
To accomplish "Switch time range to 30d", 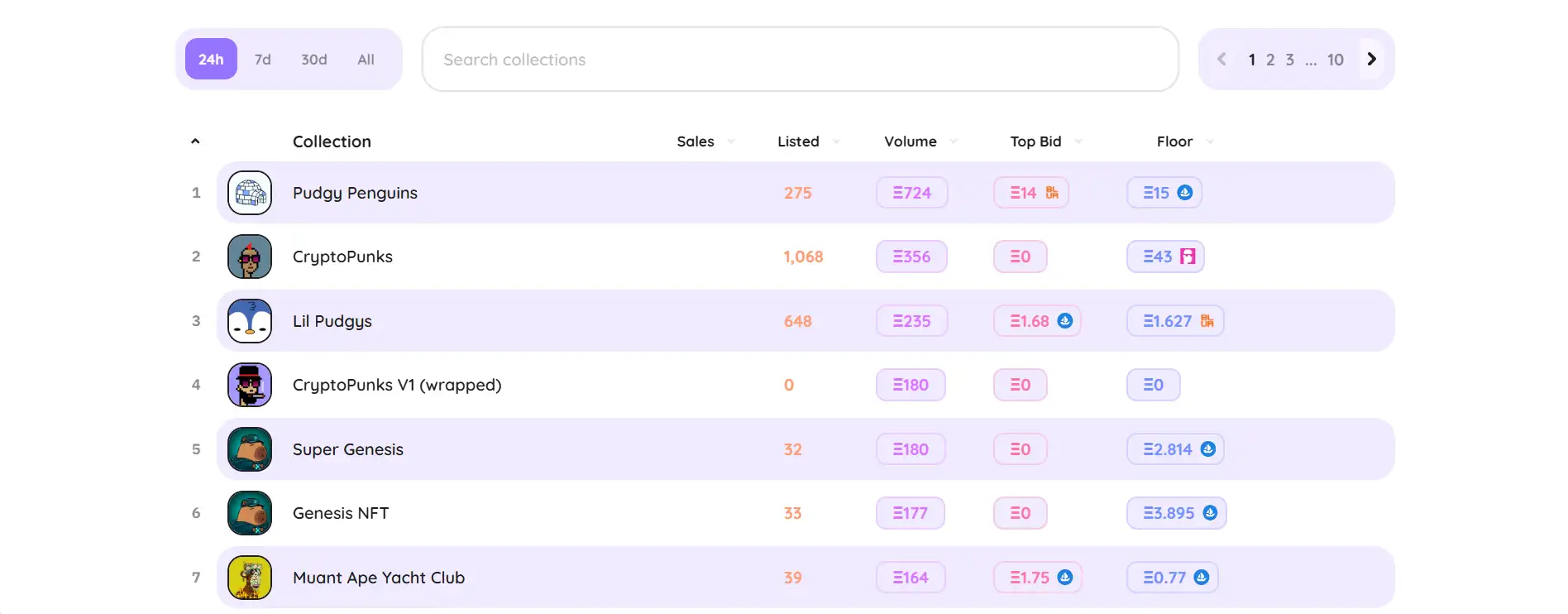I will point(314,60).
